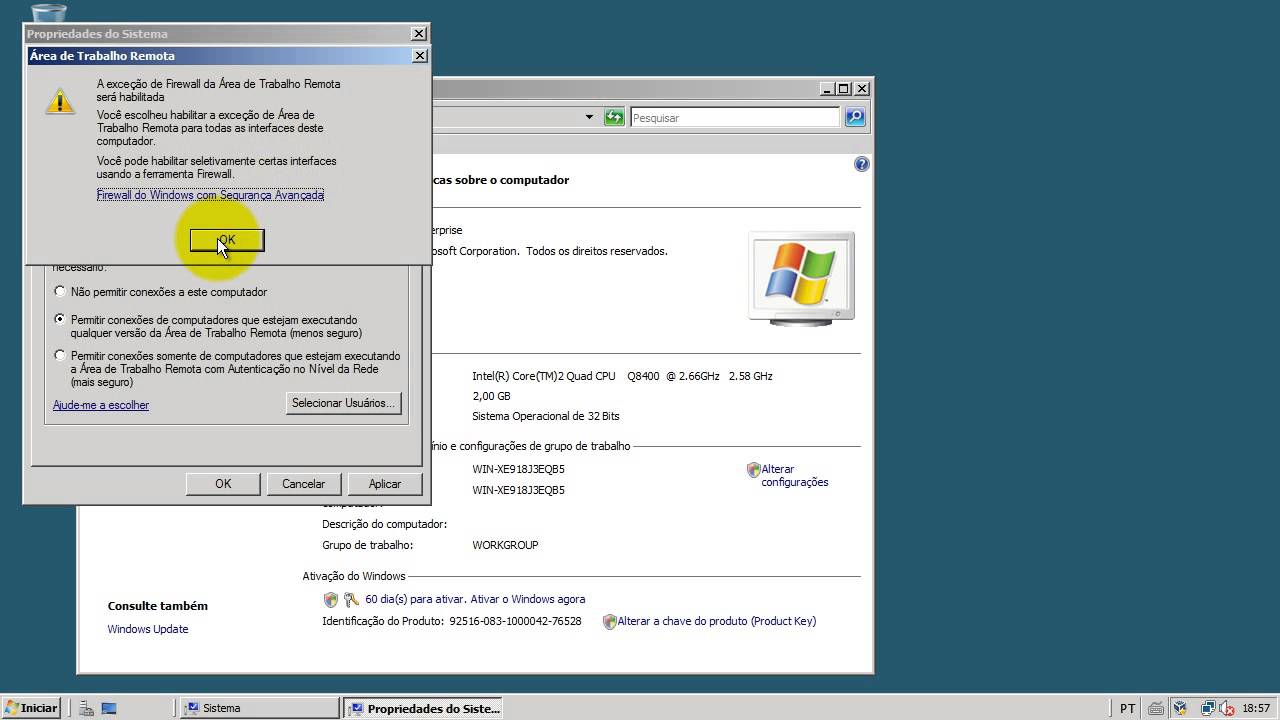Click the WORKGROUP value text
The width and height of the screenshot is (1280, 720).
505,545
